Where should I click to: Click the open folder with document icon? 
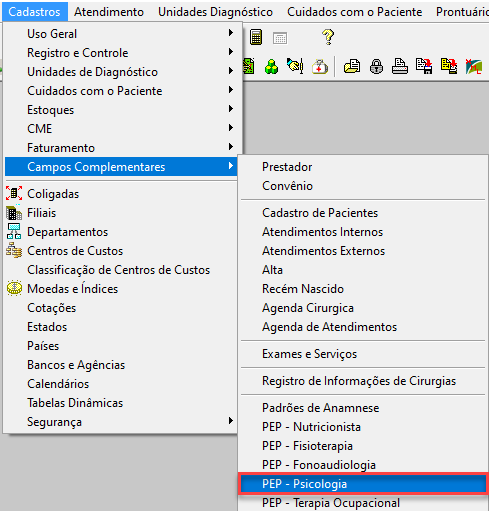(352, 66)
